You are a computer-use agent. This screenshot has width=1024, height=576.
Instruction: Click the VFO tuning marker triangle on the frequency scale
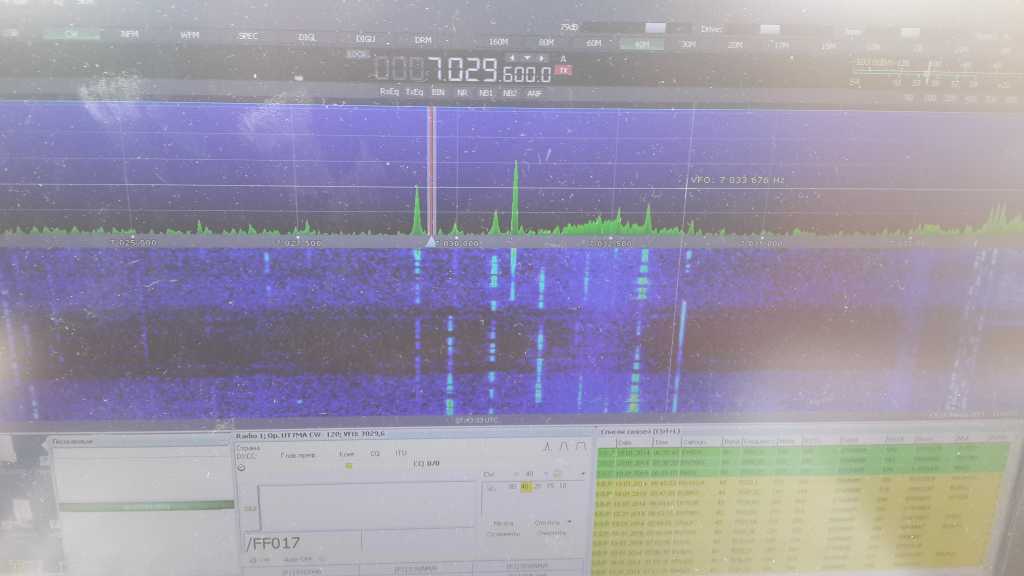(x=431, y=241)
